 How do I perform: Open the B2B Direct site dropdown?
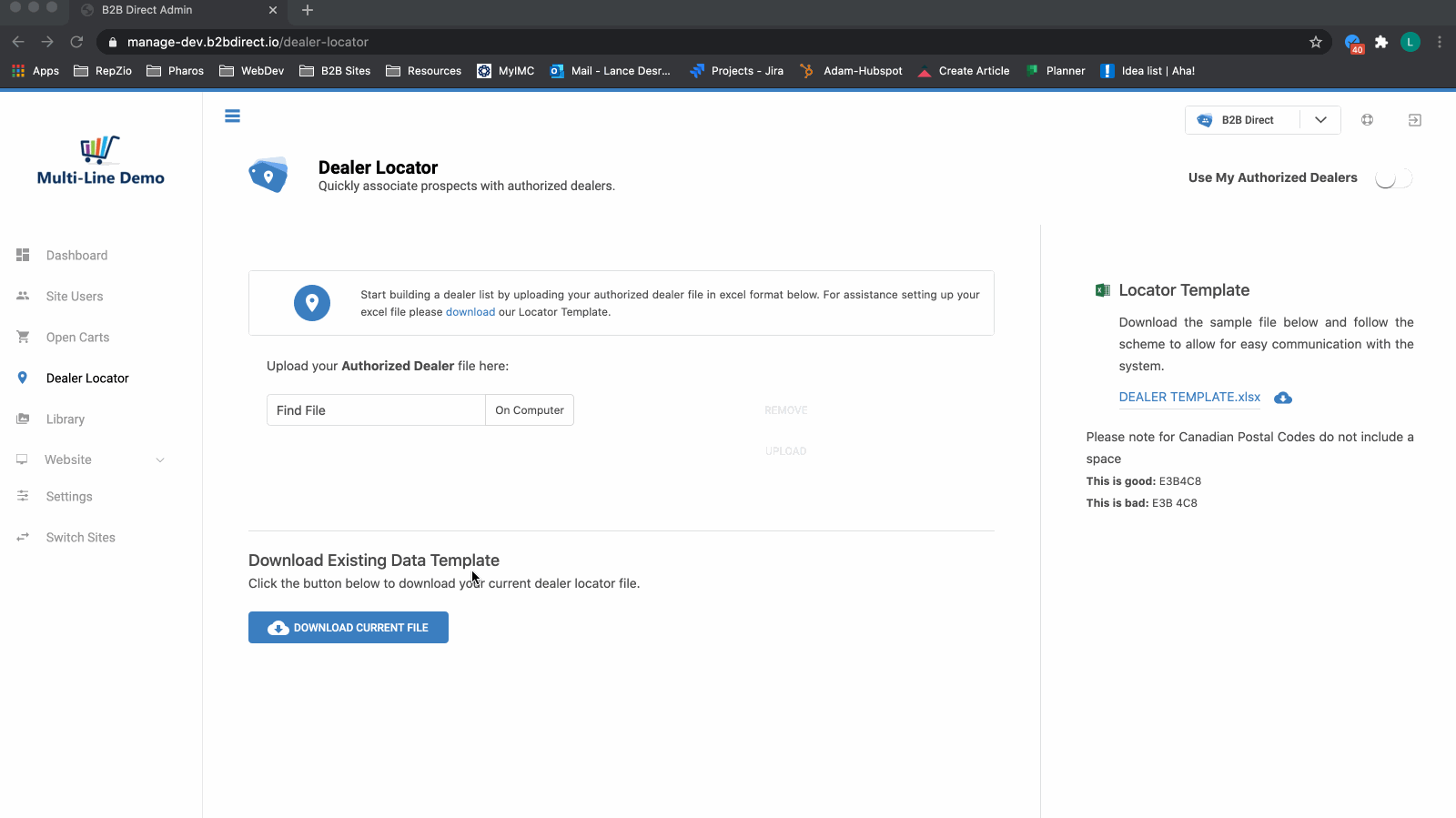pos(1262,120)
